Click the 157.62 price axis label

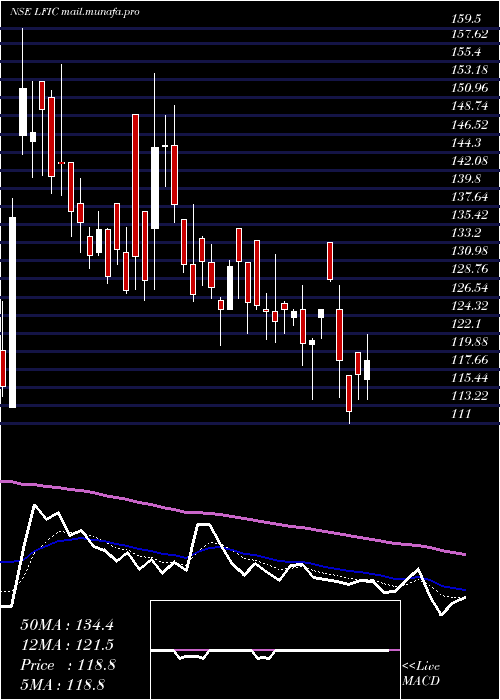pyautogui.click(x=470, y=33)
